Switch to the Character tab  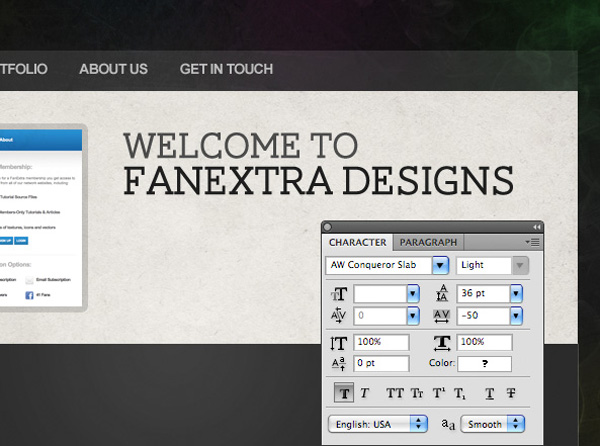coord(357,243)
